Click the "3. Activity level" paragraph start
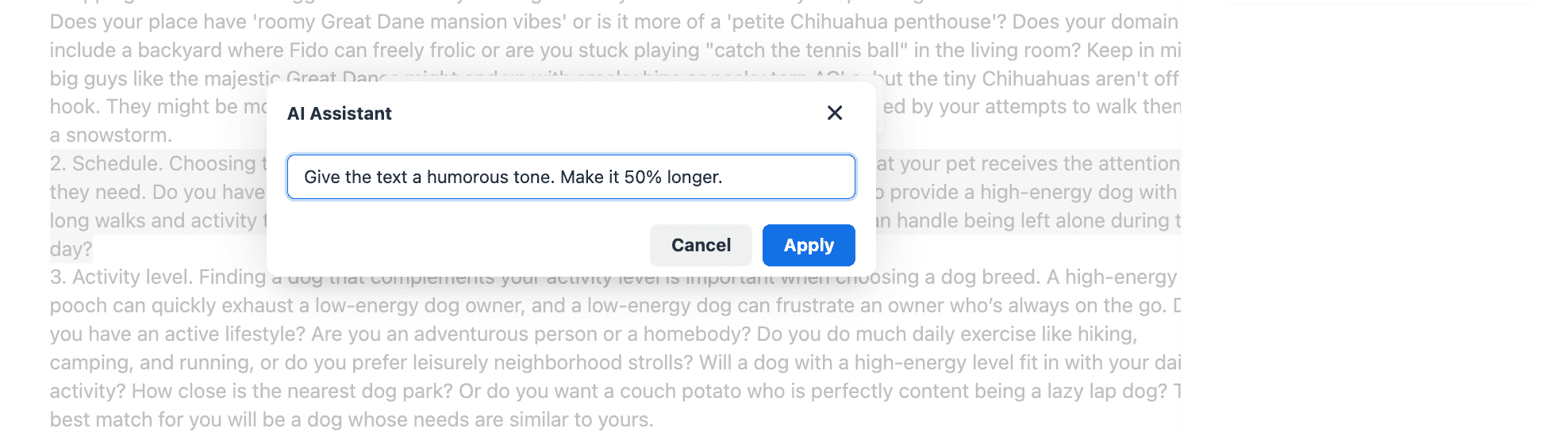1568x436 pixels. (x=119, y=277)
